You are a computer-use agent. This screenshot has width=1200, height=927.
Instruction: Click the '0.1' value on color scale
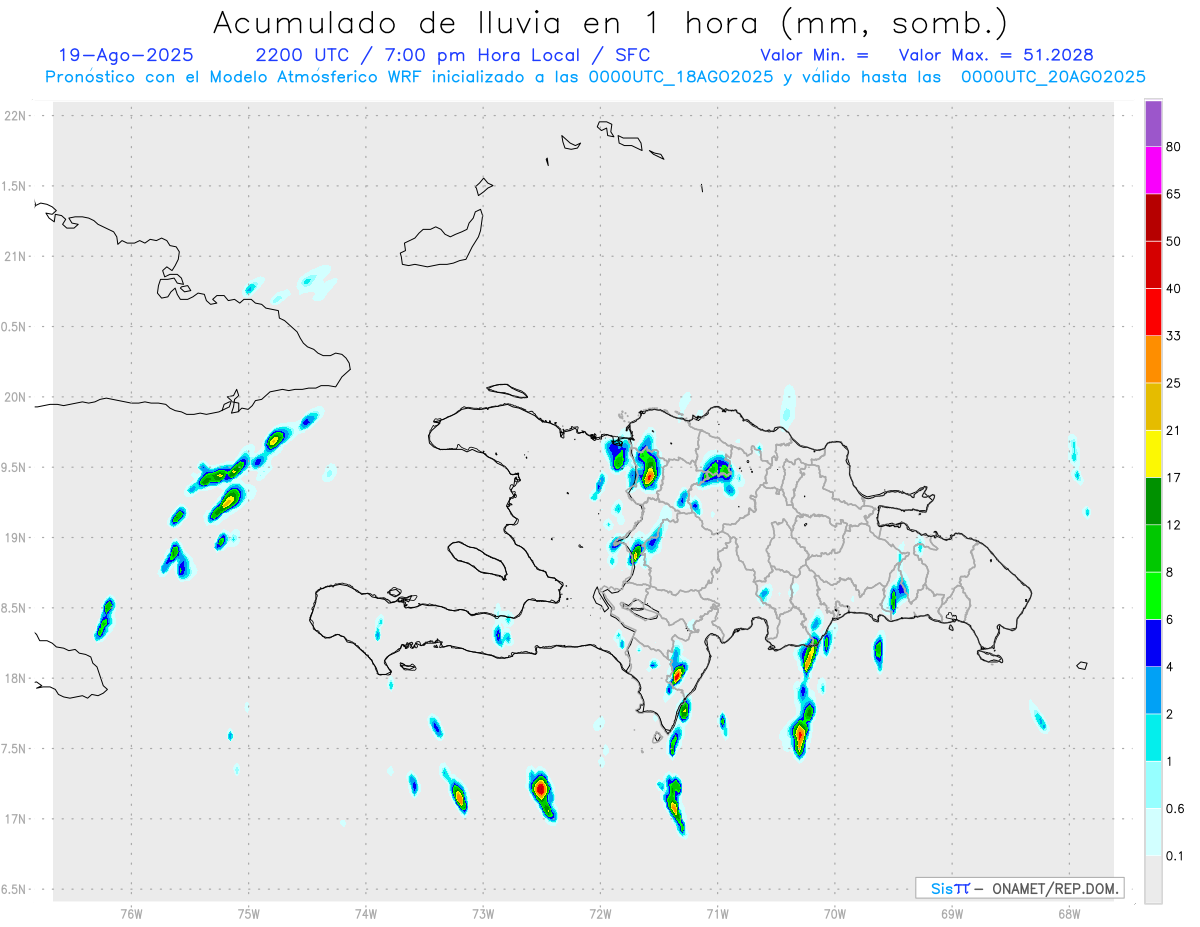(1176, 856)
